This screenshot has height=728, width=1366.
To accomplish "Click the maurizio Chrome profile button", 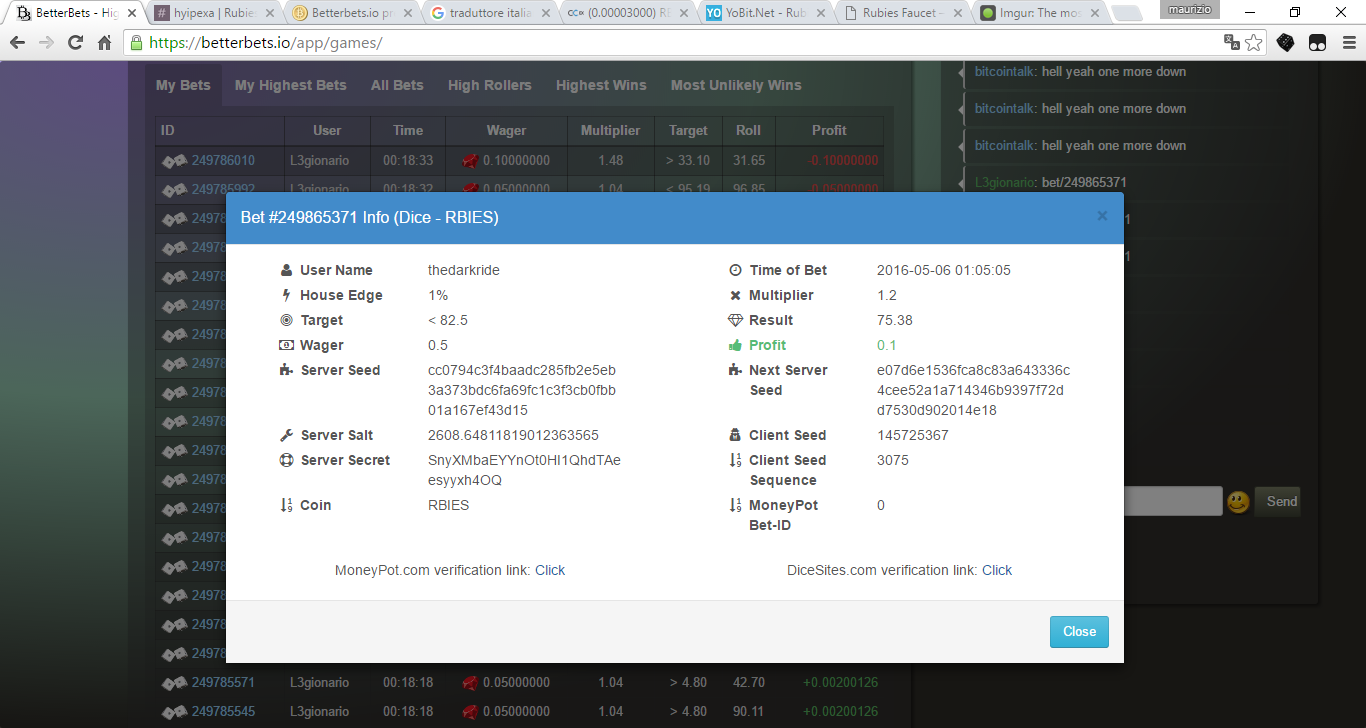I will pyautogui.click(x=1189, y=9).
